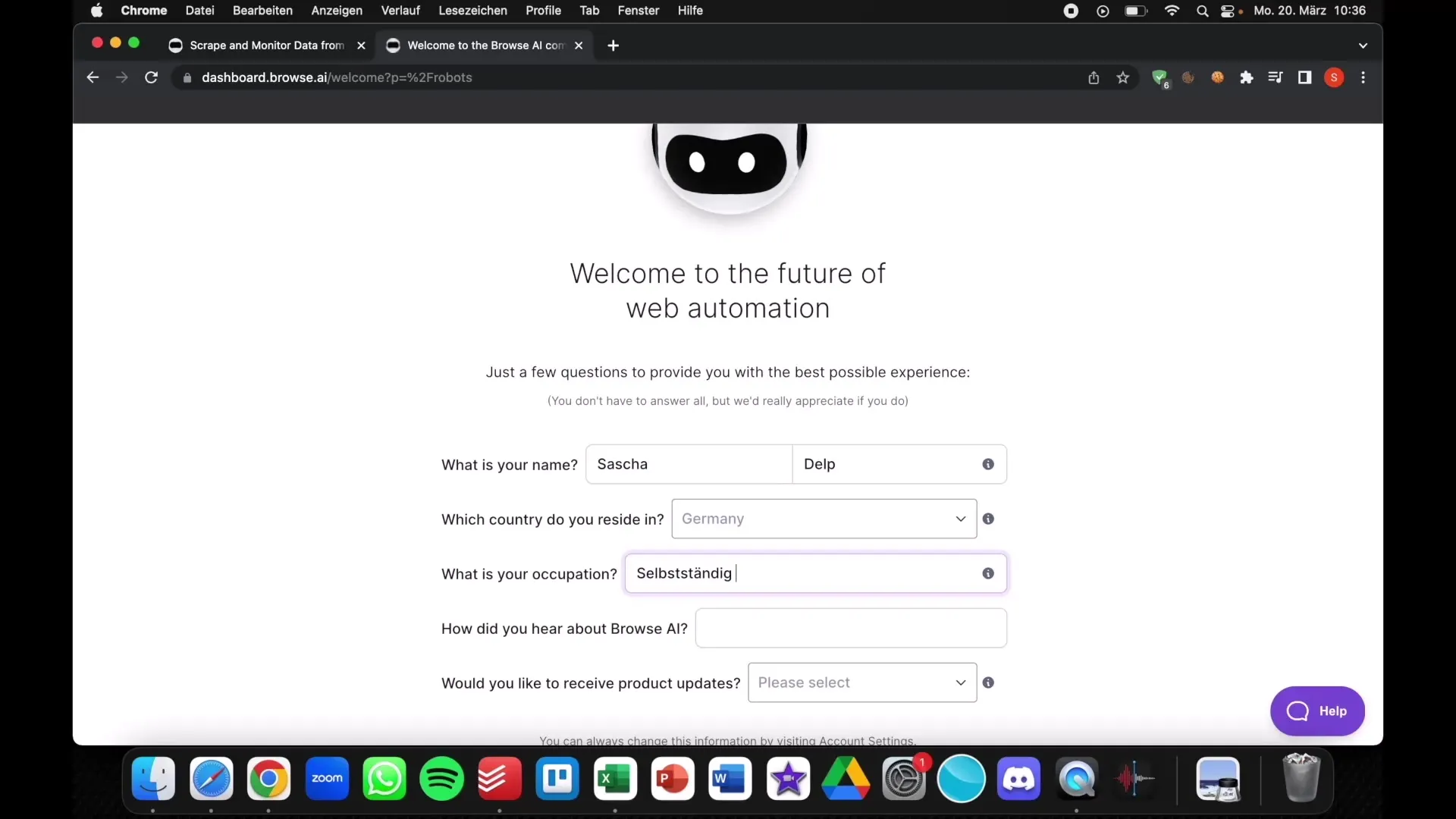Open Word from the dock
The image size is (1456, 819).
(x=730, y=779)
